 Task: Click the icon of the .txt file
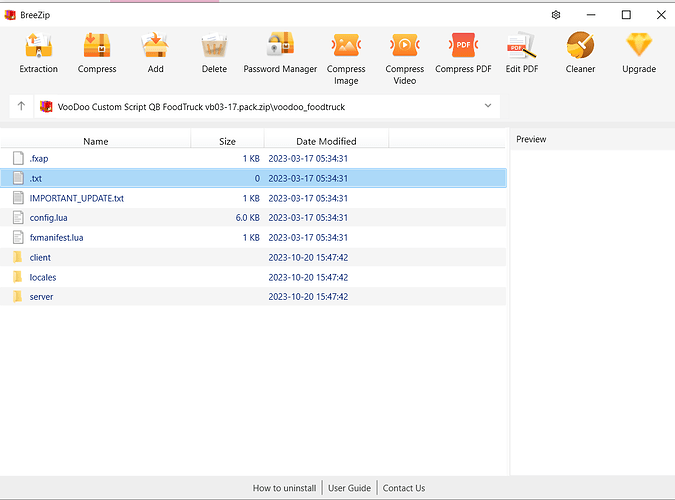click(x=18, y=178)
